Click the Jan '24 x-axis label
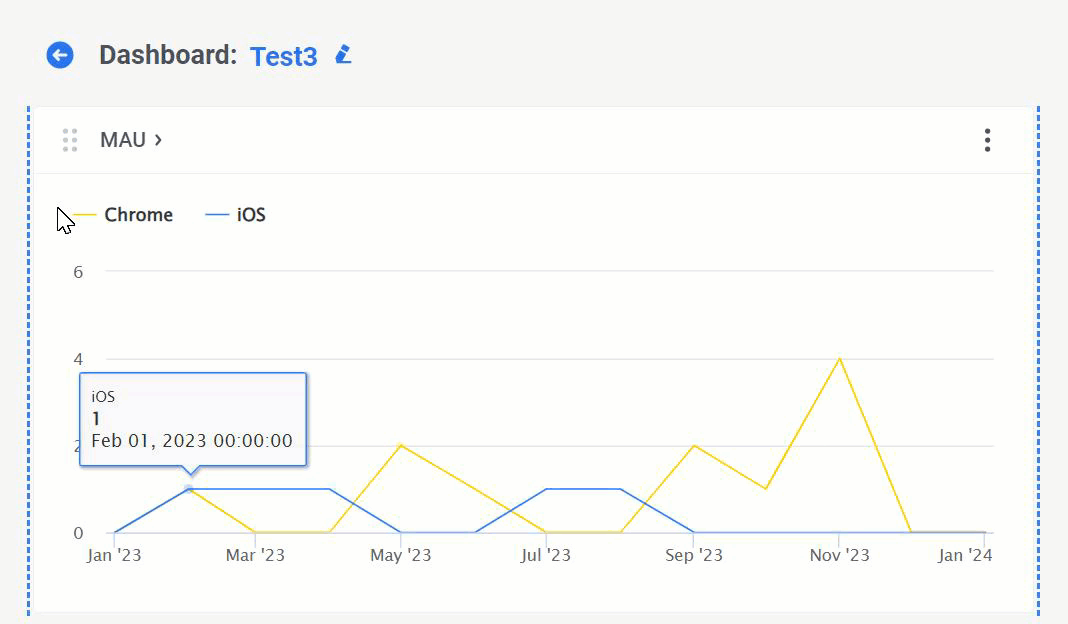1068x624 pixels. [x=965, y=556]
